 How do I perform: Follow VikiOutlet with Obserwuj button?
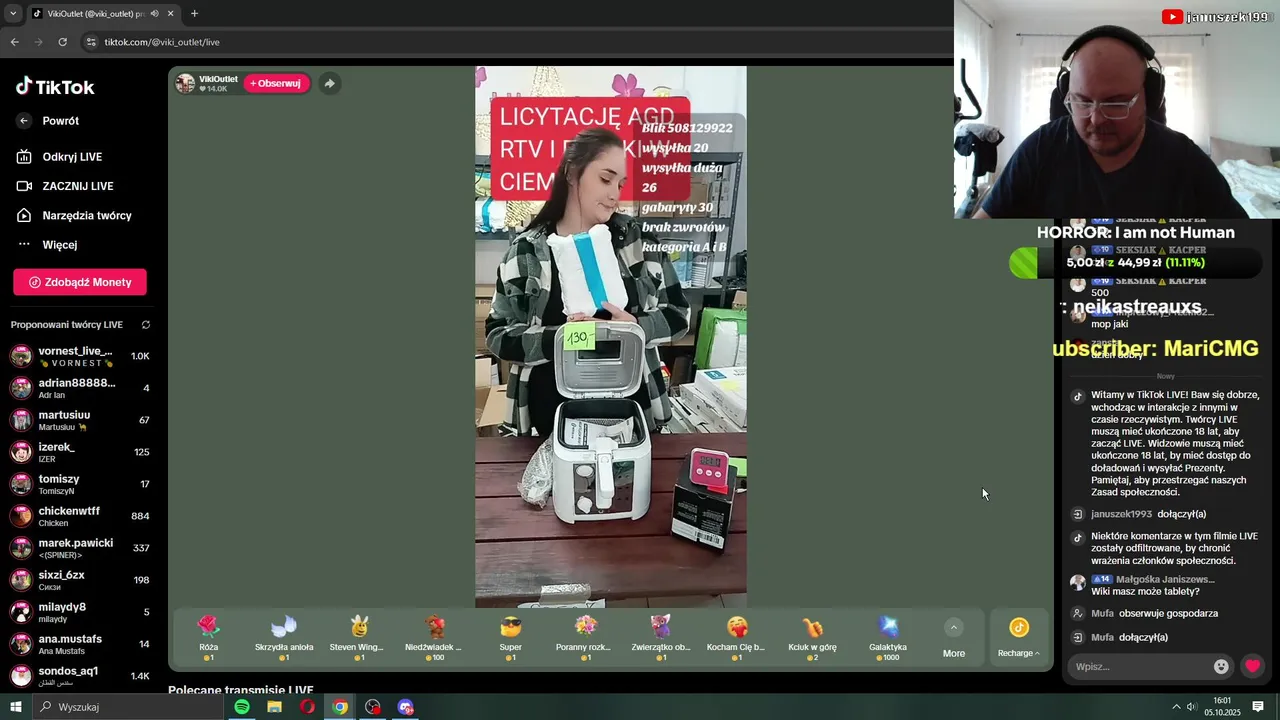(276, 83)
